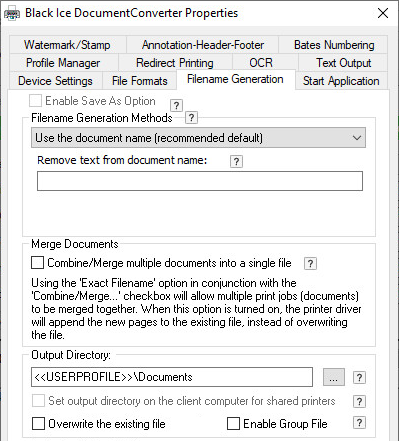Click the Exact Filename explanation paragraph
Viewport: 399px width, 441px height.
(196, 309)
